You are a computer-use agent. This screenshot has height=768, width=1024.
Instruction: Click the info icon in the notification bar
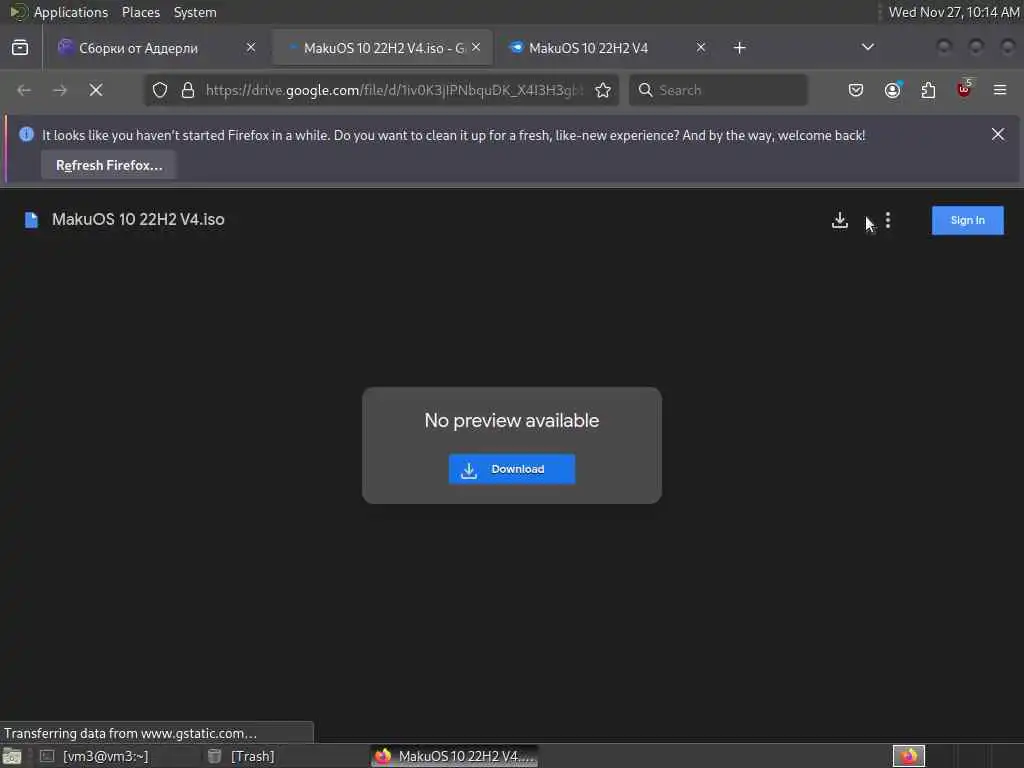tap(26, 135)
